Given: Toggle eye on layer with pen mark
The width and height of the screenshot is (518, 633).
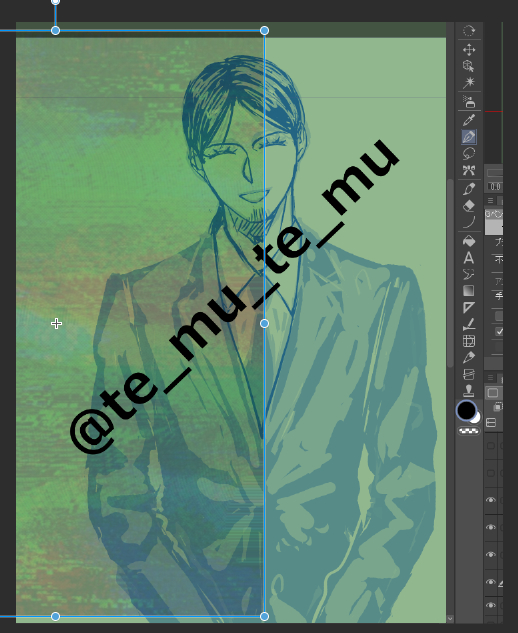Looking at the screenshot, I should [491, 582].
